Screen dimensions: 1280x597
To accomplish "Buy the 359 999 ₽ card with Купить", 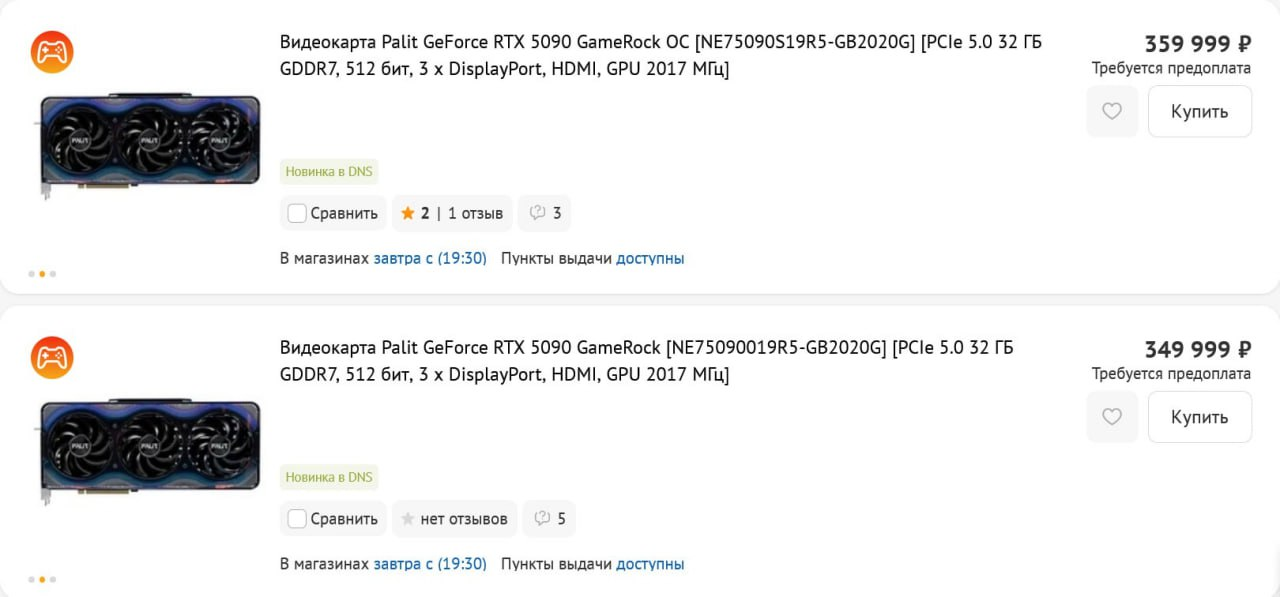I will click(1199, 111).
